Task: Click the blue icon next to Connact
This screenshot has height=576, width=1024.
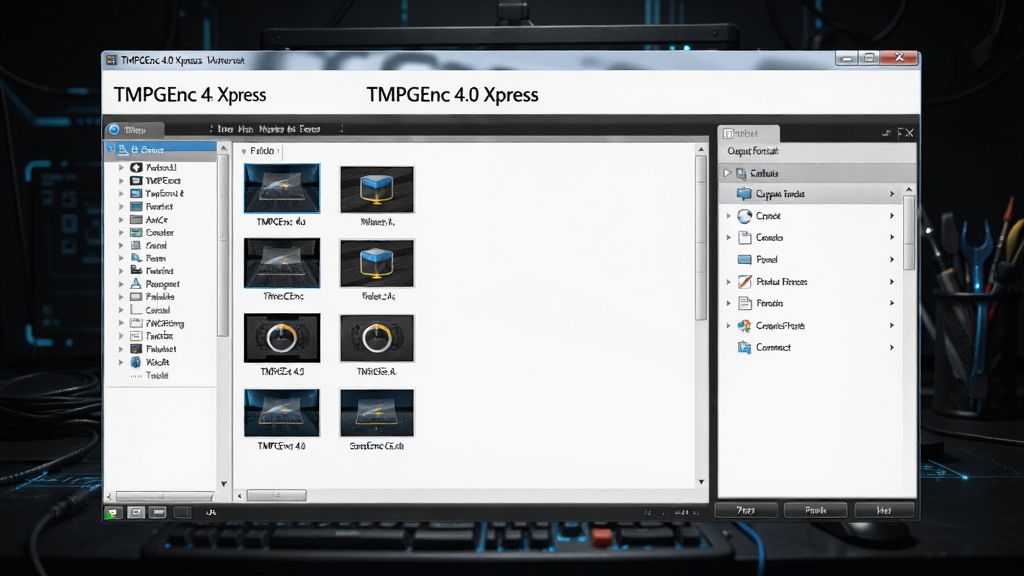Action: tap(744, 347)
